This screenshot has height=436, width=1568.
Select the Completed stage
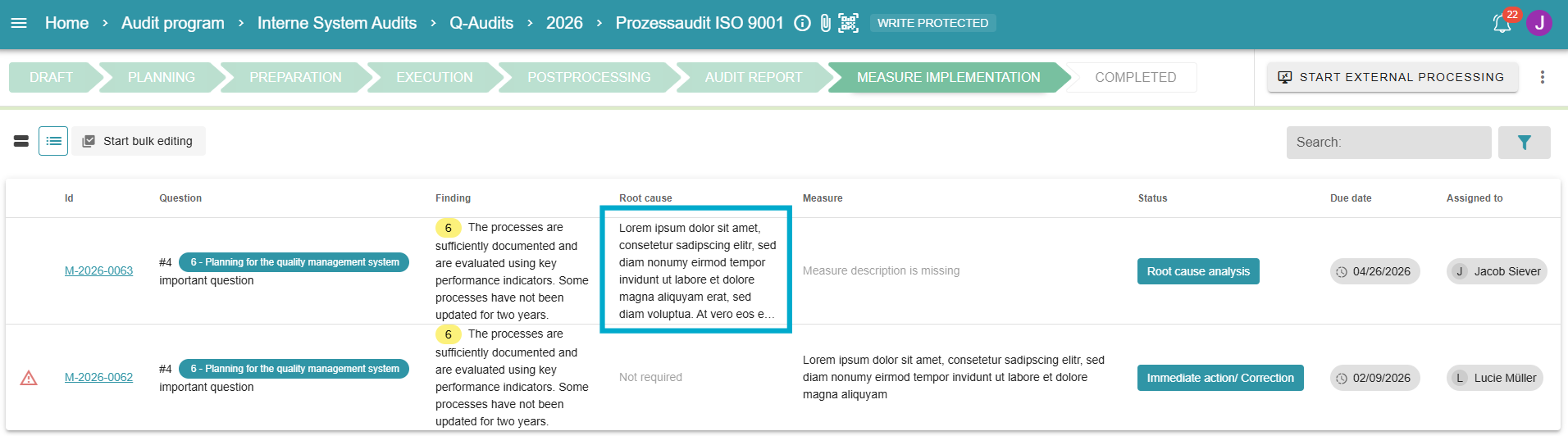pos(1135,77)
